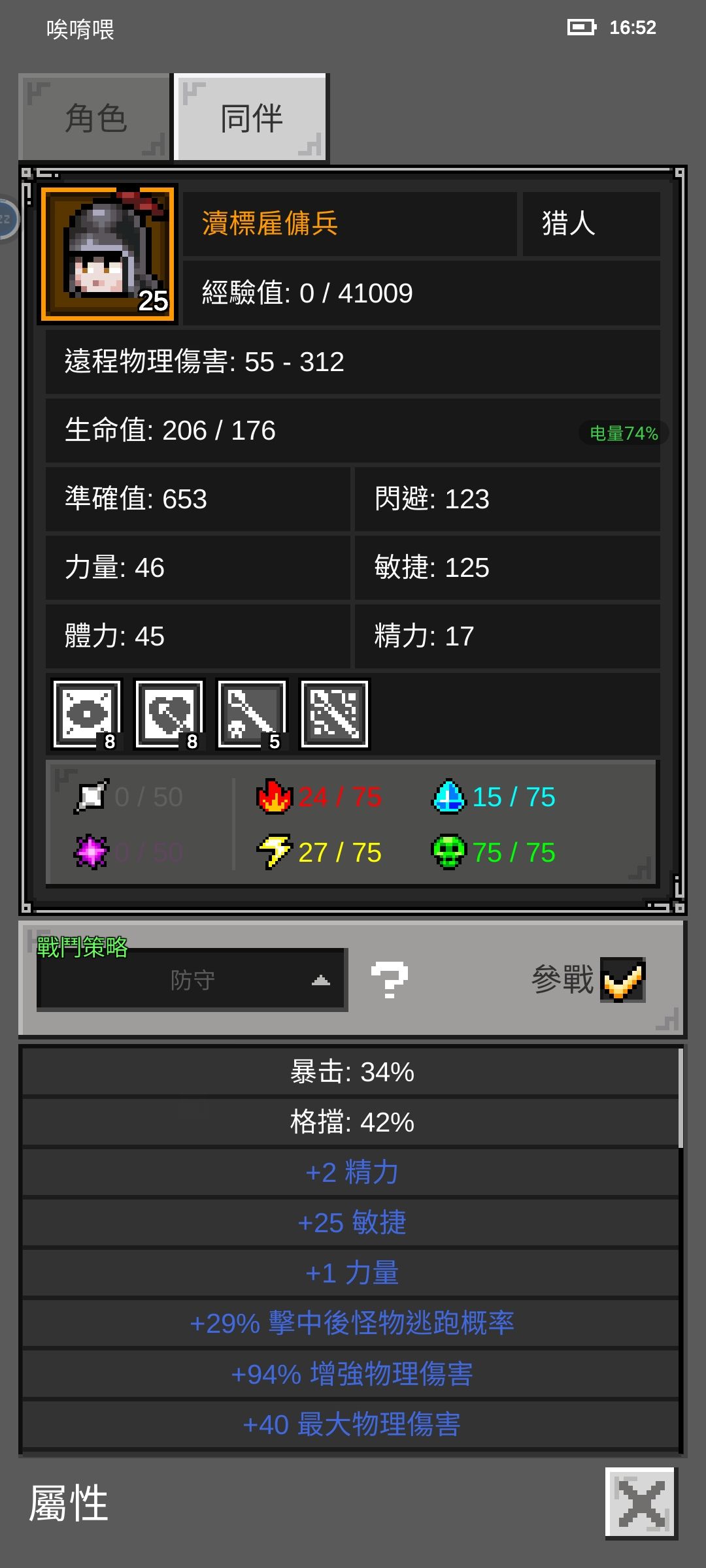Switch to the 角色 tab

(95, 117)
